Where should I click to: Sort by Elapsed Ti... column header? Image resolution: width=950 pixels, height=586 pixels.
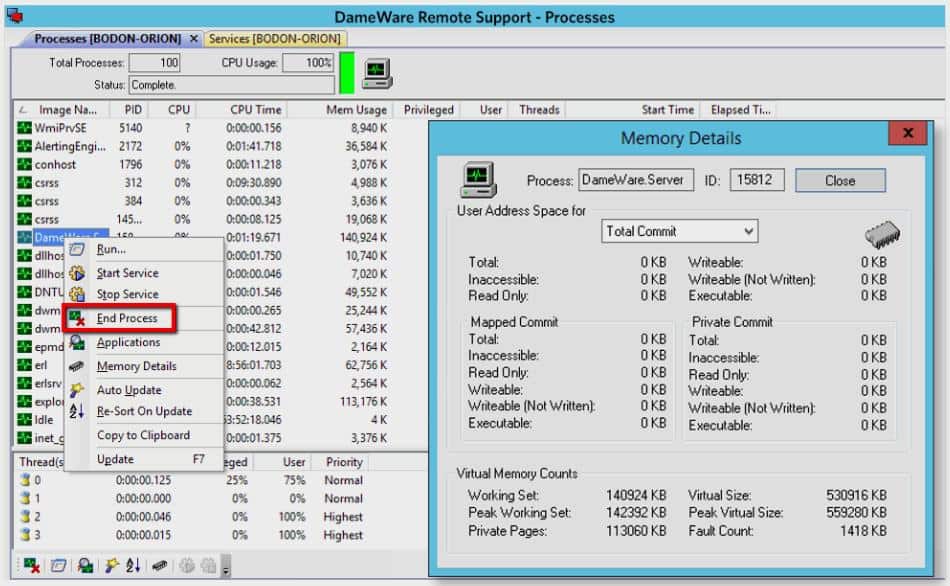[740, 110]
